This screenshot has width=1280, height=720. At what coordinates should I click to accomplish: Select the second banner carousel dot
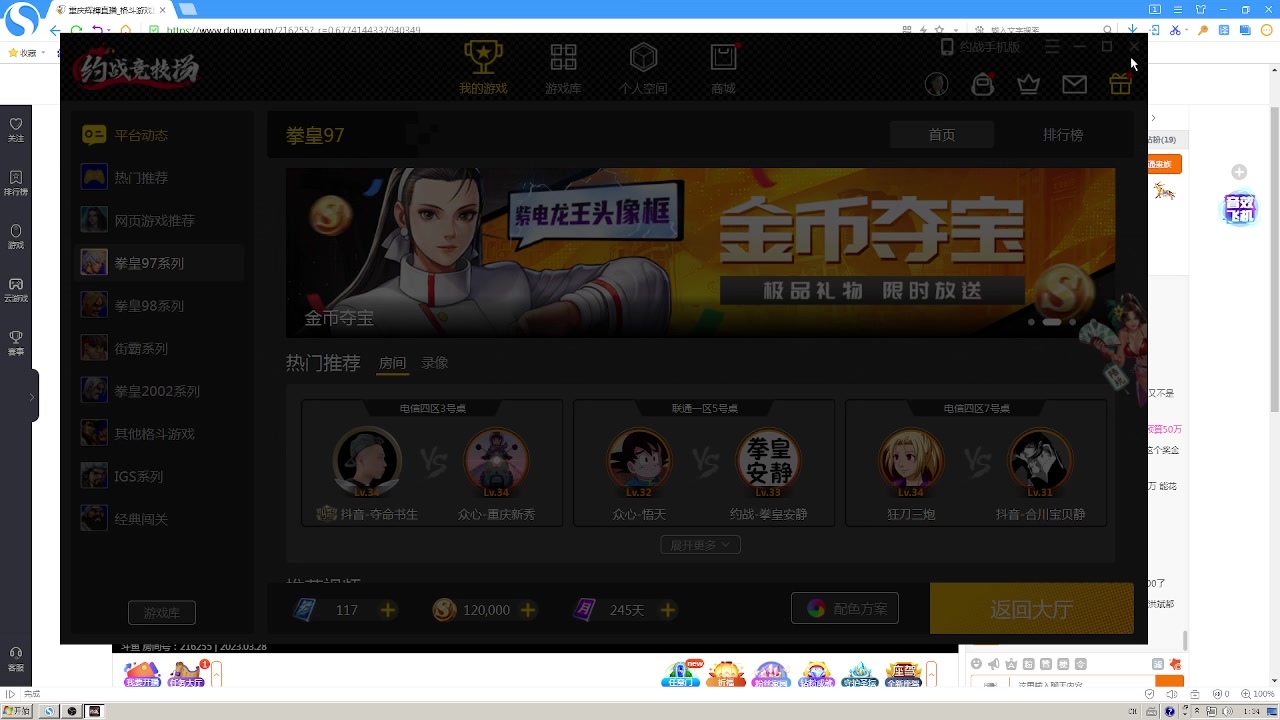point(1052,322)
